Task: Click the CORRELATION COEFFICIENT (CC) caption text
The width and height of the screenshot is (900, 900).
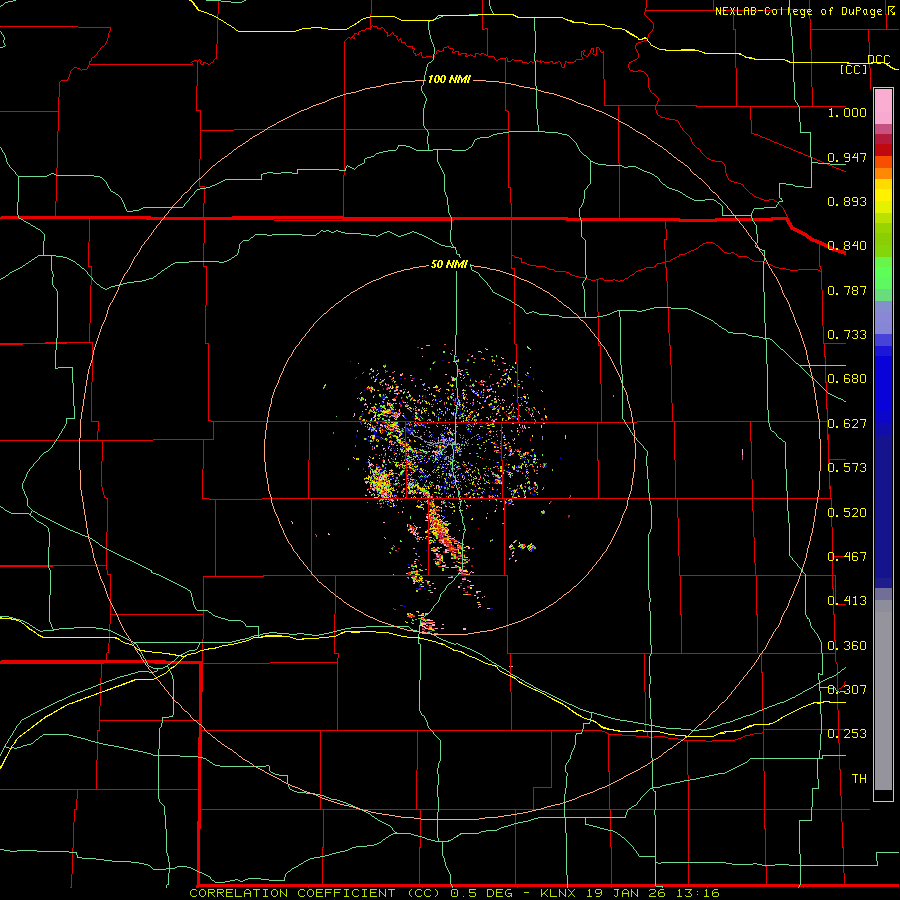Action: pos(316,893)
